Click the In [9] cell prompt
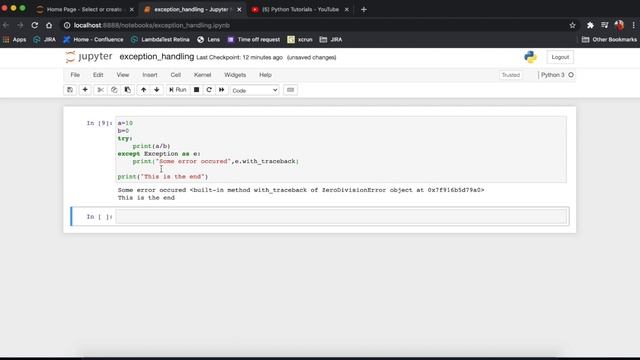 click(x=99, y=123)
